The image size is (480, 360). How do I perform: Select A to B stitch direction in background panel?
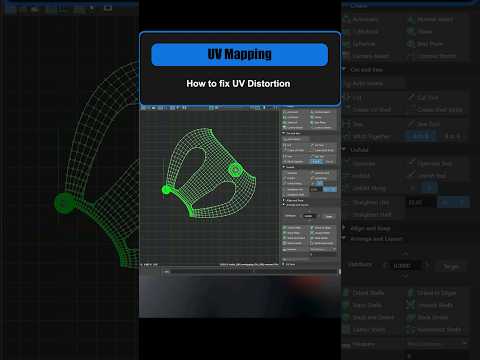point(420,136)
